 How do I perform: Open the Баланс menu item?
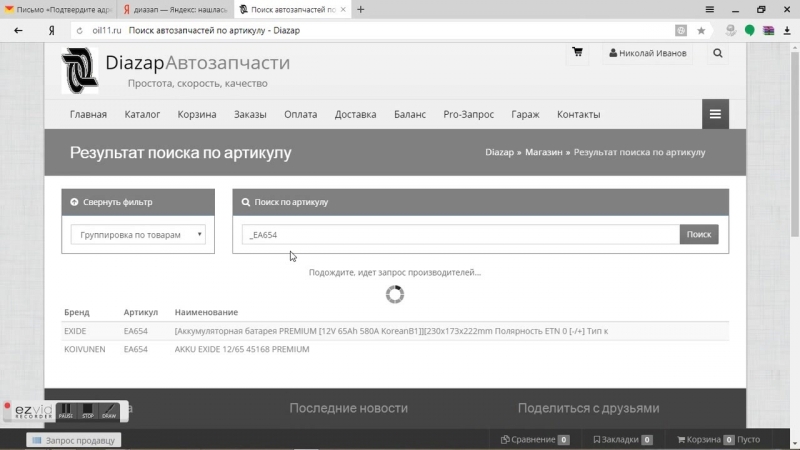[x=410, y=114]
